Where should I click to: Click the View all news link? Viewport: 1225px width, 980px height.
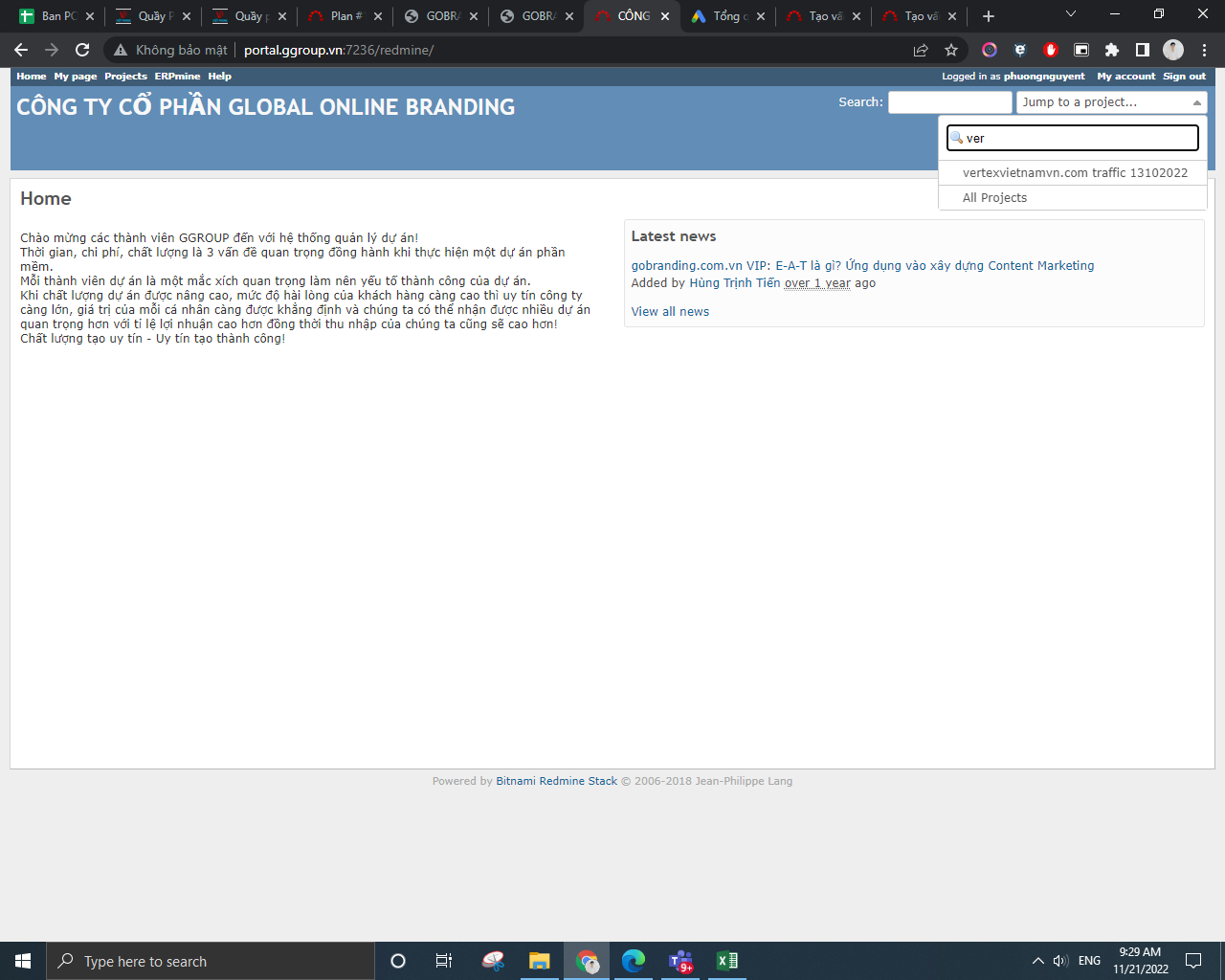pyautogui.click(x=670, y=312)
